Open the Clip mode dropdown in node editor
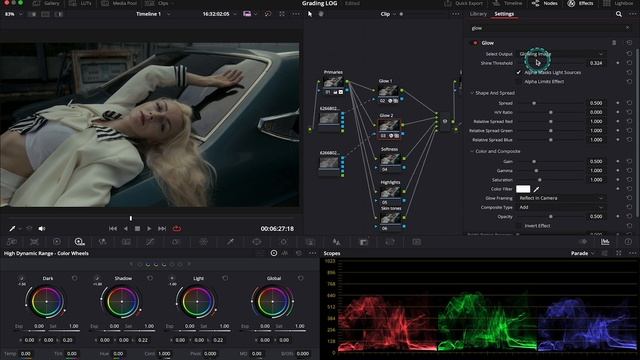The width and height of the screenshot is (640, 360). pyautogui.click(x=388, y=14)
